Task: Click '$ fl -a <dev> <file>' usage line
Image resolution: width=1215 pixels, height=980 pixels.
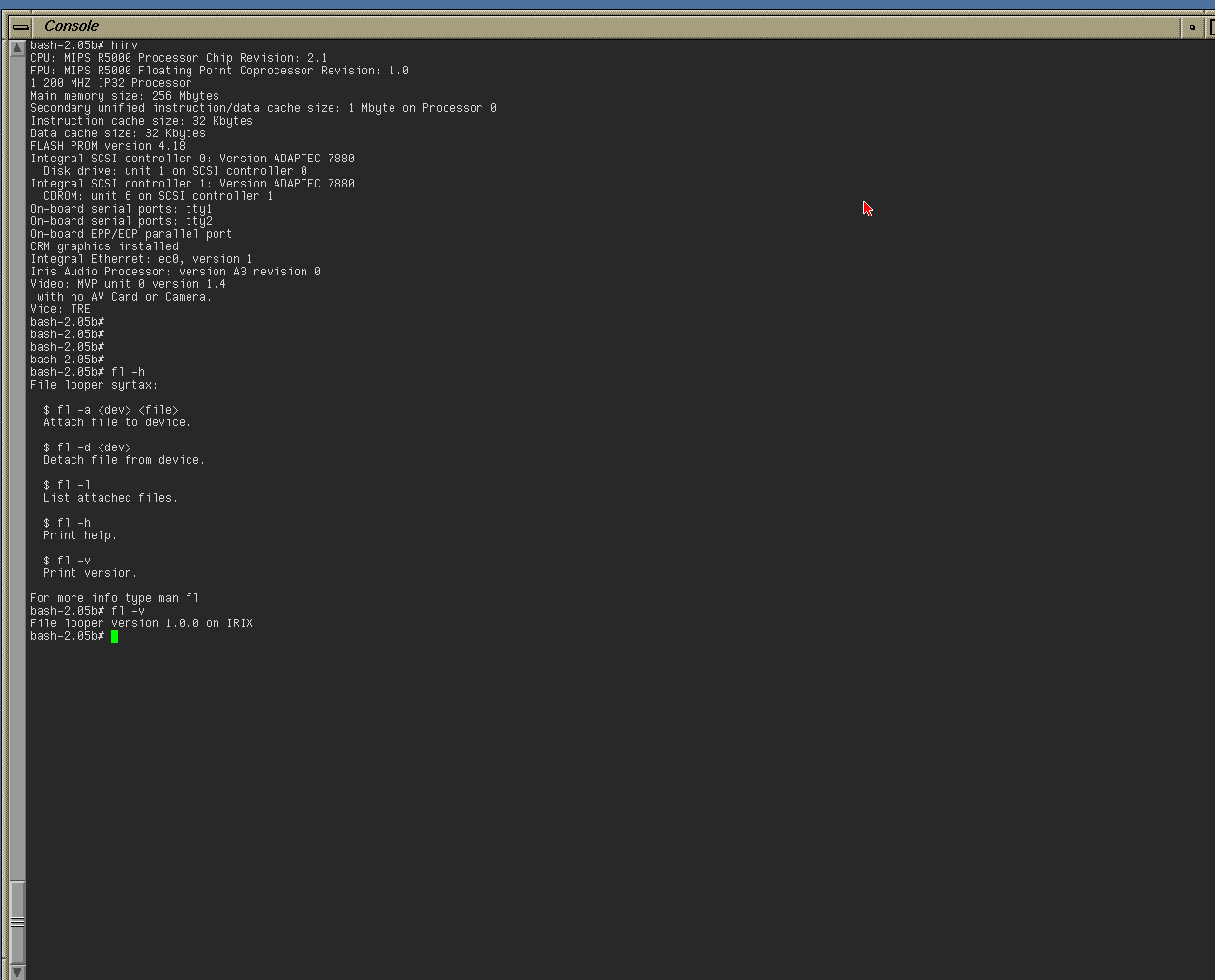Action: [x=111, y=410]
